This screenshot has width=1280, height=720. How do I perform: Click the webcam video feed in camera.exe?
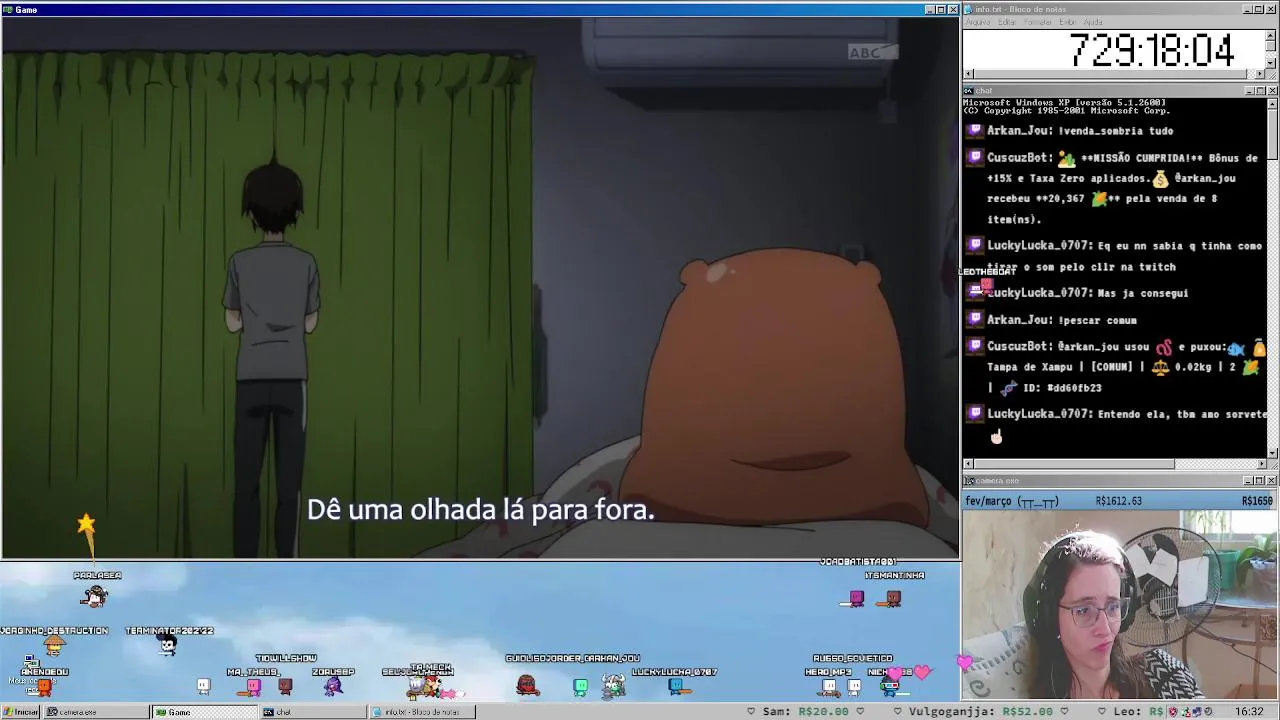pos(1120,604)
